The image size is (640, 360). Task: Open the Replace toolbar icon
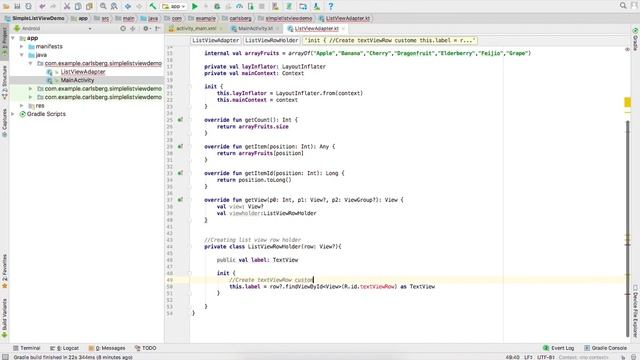(114, 6)
